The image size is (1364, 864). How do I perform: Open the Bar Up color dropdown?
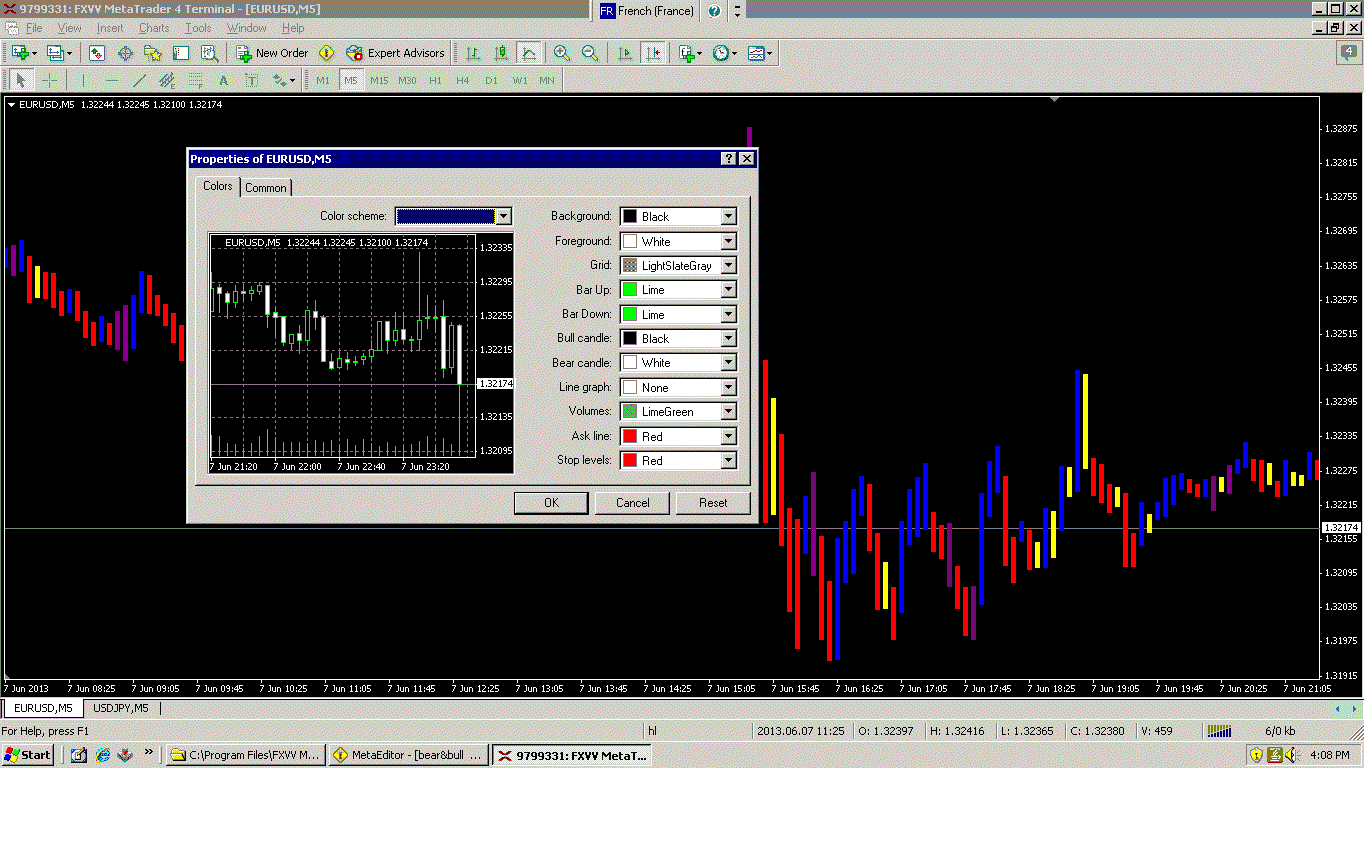[x=728, y=290]
